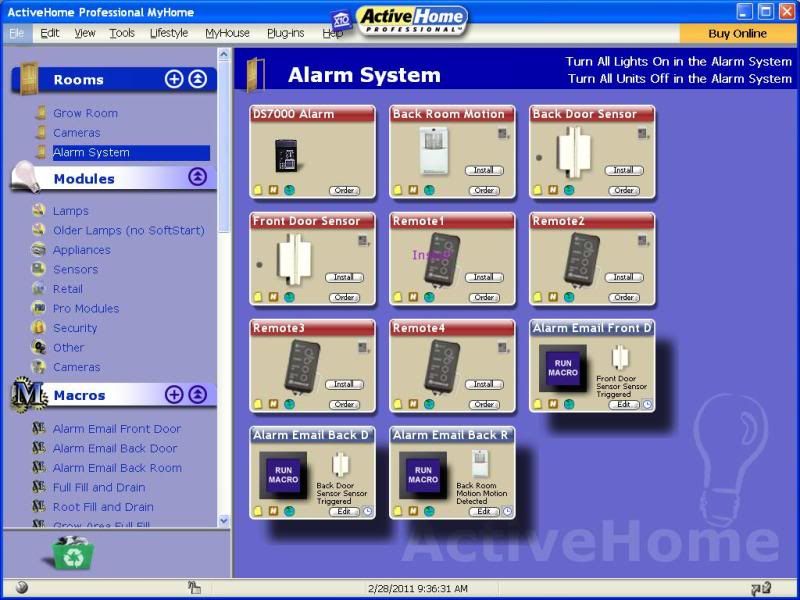The width and height of the screenshot is (800, 600).
Task: Collapse the Rooms section
Action: (197, 79)
